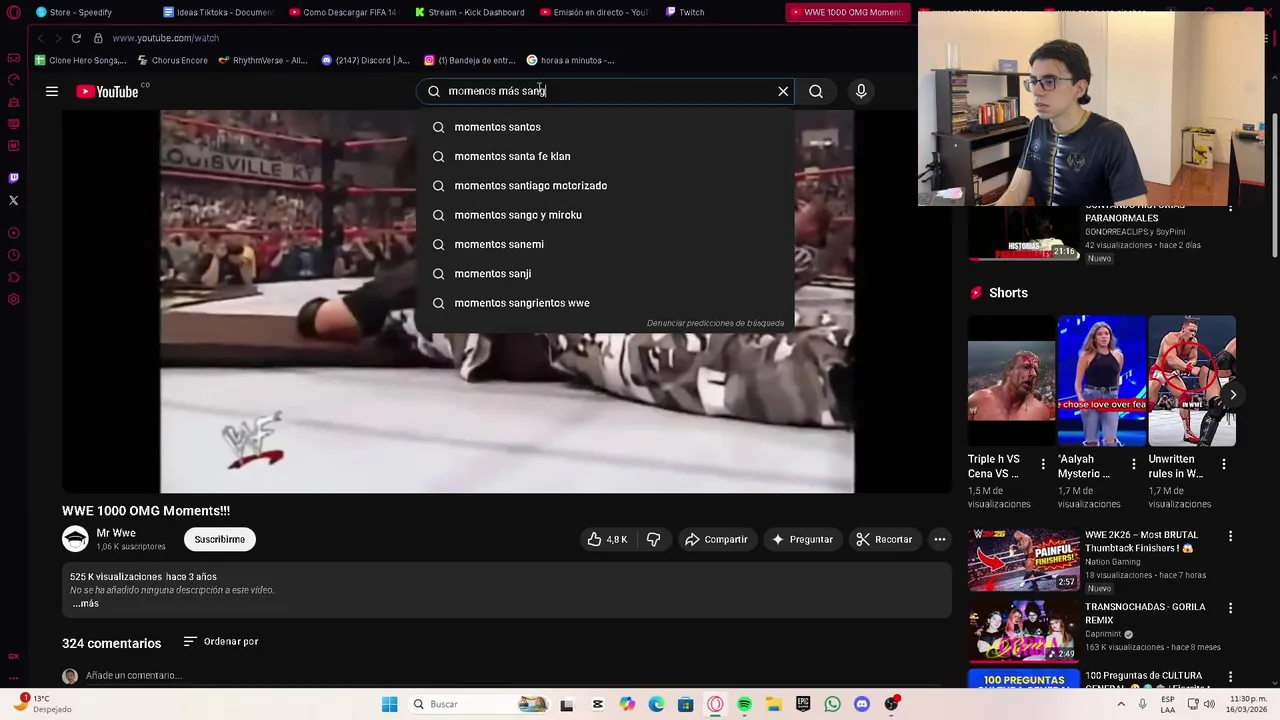Start voice search with the microphone
The image size is (1280, 720).
point(861,91)
